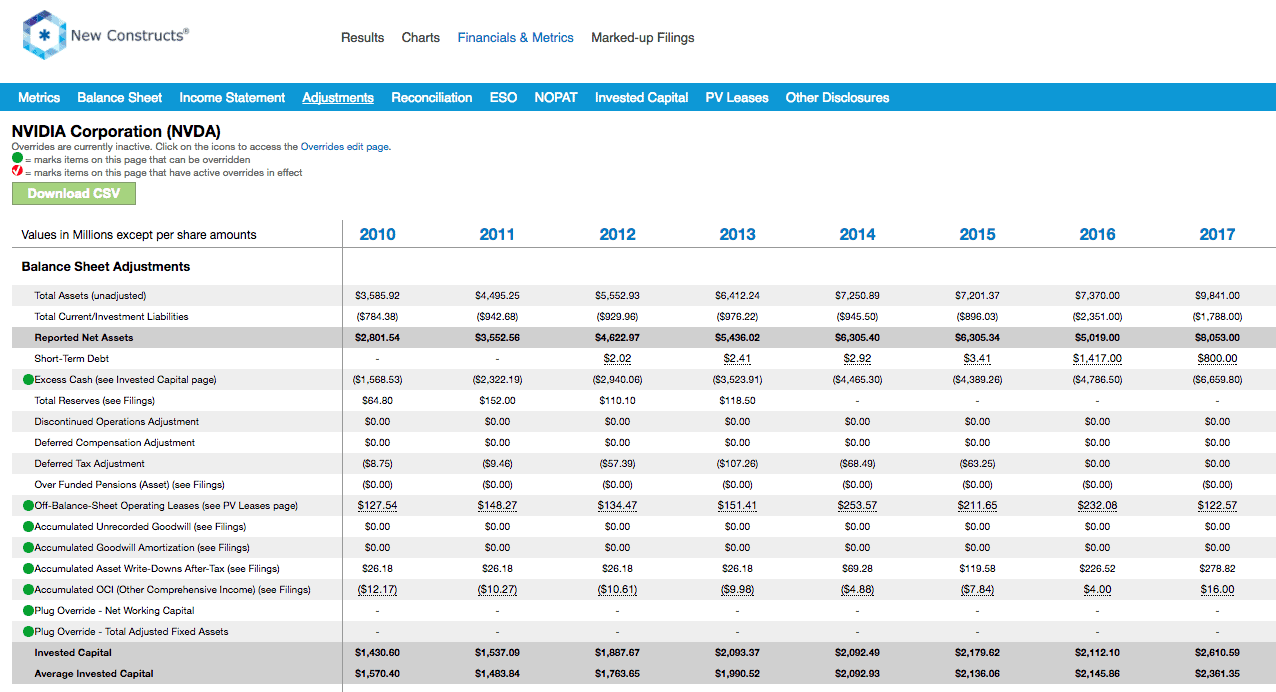Screen dimensions: 1276x692
Task: Switch to the Reconciliation tab
Action: tap(432, 98)
